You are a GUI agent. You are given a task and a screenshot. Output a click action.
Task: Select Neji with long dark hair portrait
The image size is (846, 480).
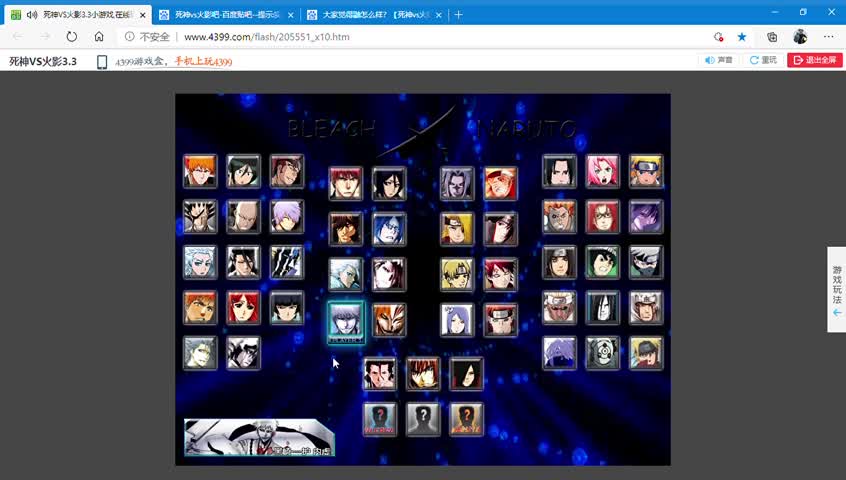tap(560, 262)
